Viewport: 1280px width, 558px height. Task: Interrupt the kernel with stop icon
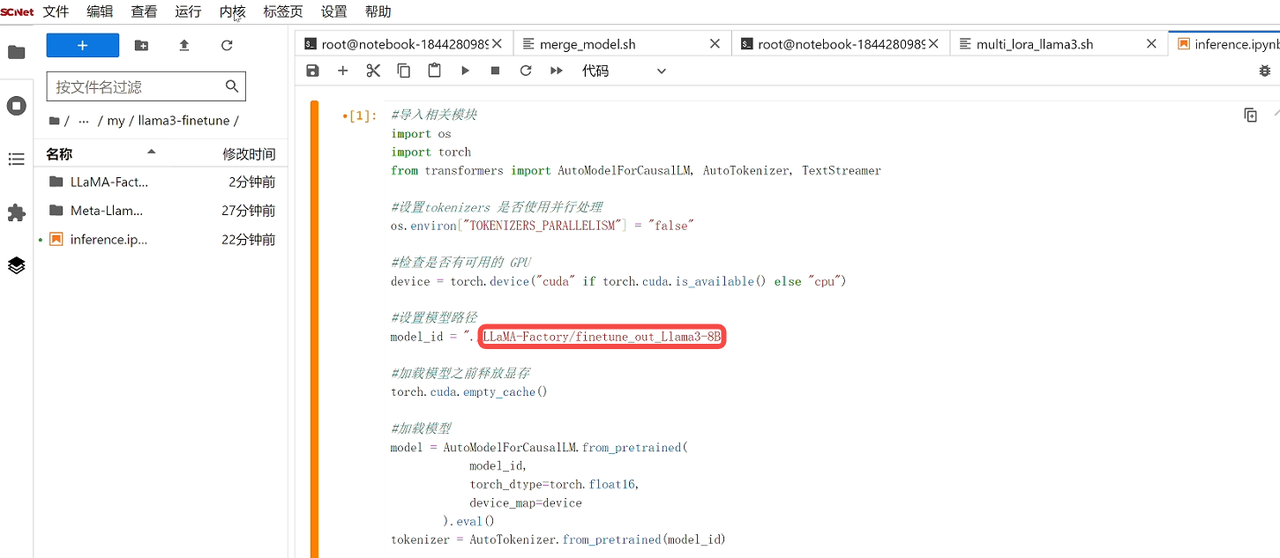[x=495, y=71]
